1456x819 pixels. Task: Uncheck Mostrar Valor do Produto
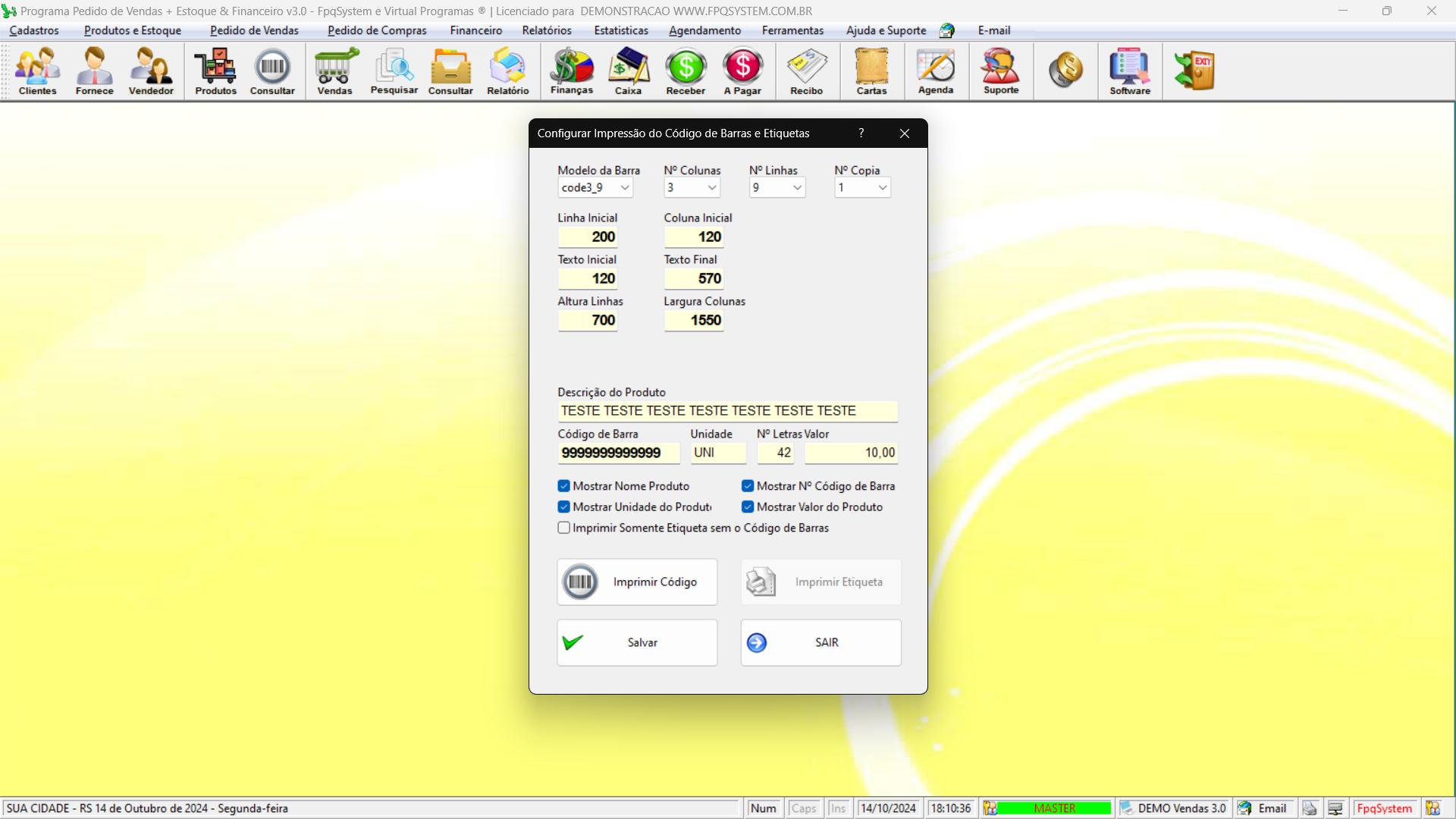(x=748, y=507)
